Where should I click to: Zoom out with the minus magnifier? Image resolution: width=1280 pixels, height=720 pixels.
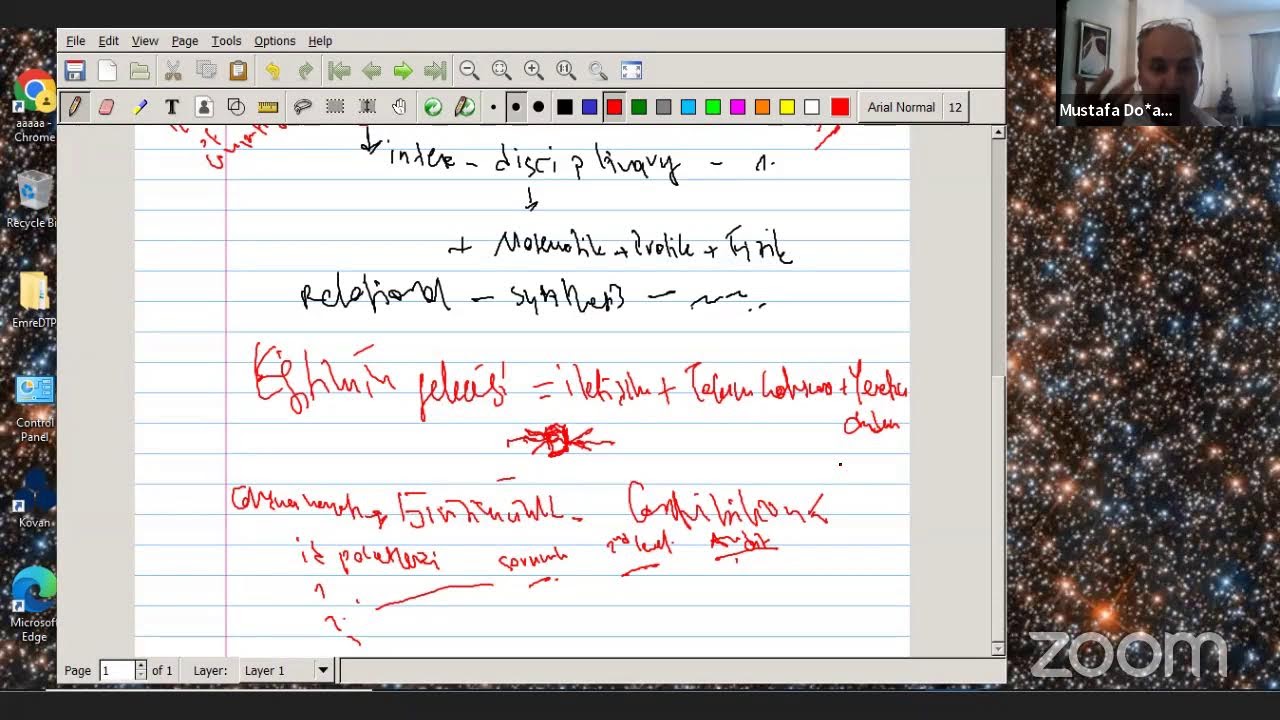coord(469,70)
